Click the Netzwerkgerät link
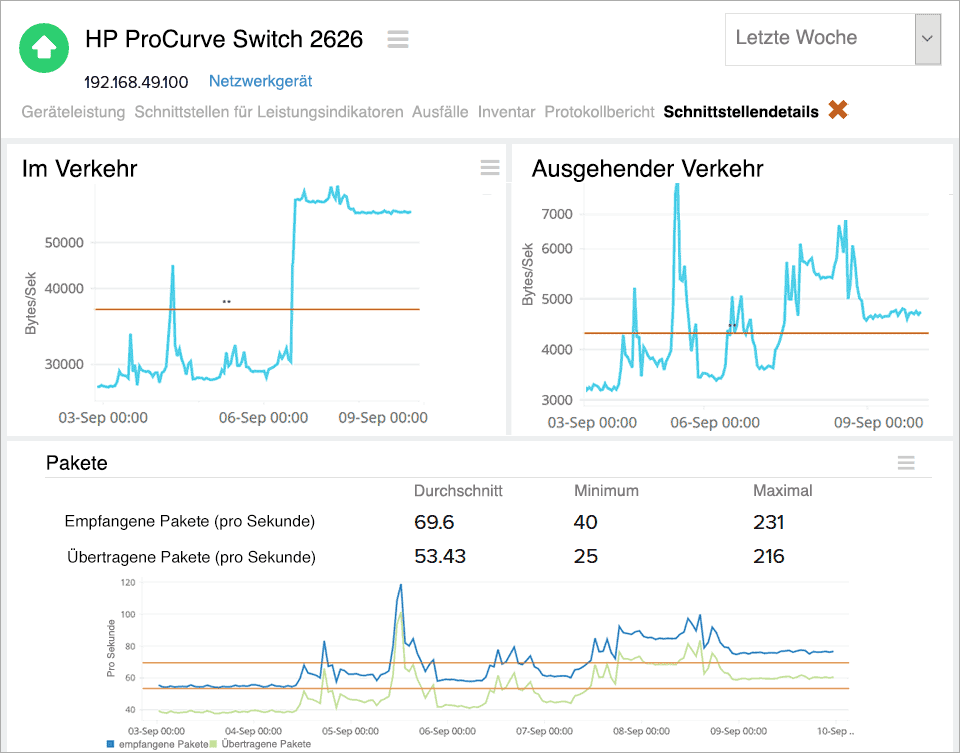Screen dimensions: 960x753 (x=259, y=81)
